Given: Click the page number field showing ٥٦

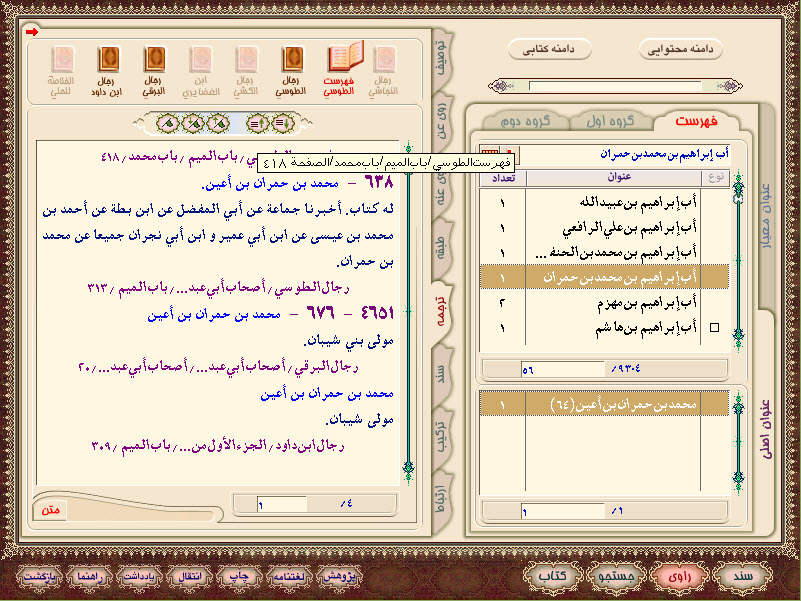Looking at the screenshot, I should click(562, 369).
